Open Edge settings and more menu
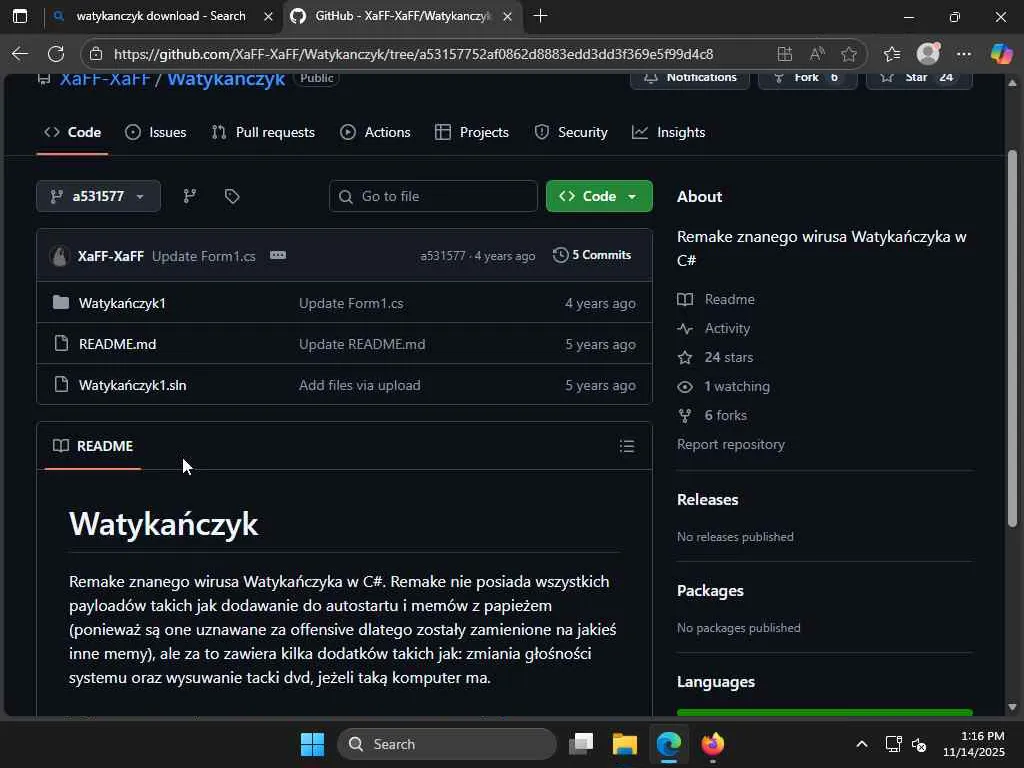Screen dimensions: 1024x768 [x=963, y=54]
